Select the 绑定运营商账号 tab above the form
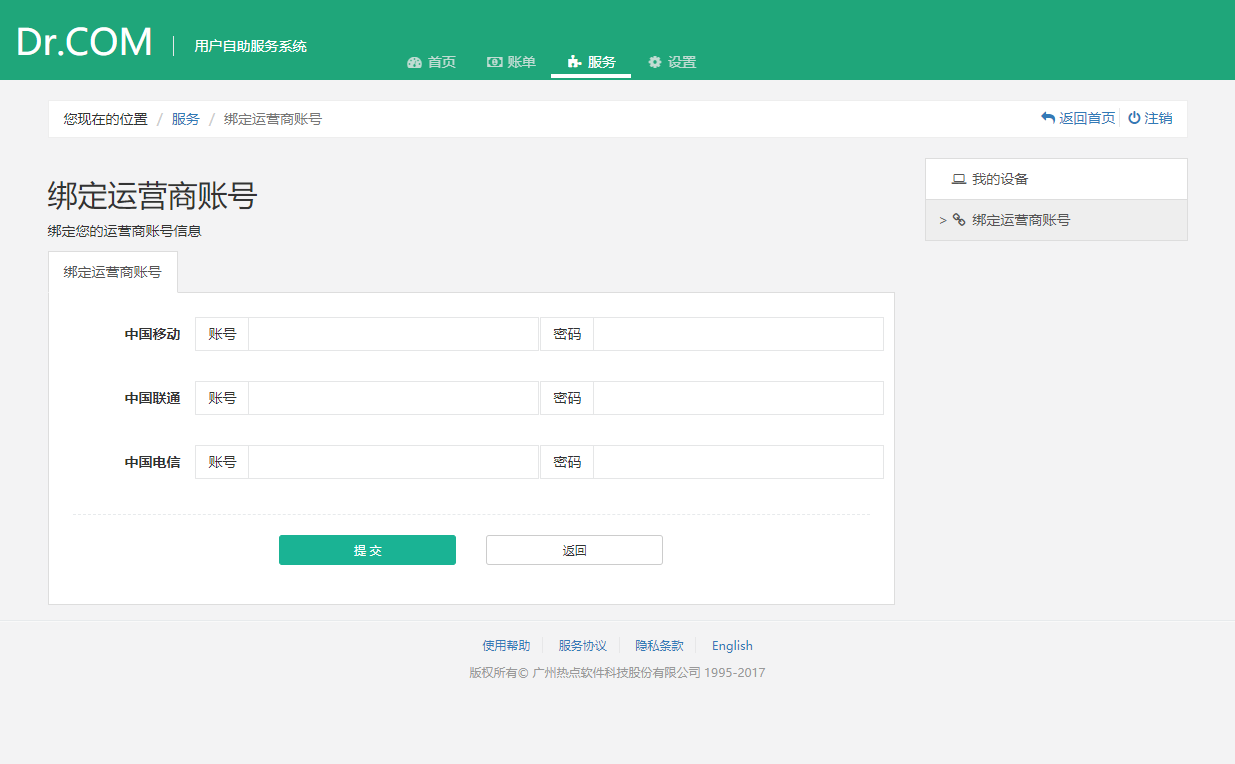The width and height of the screenshot is (1235, 764). [113, 272]
